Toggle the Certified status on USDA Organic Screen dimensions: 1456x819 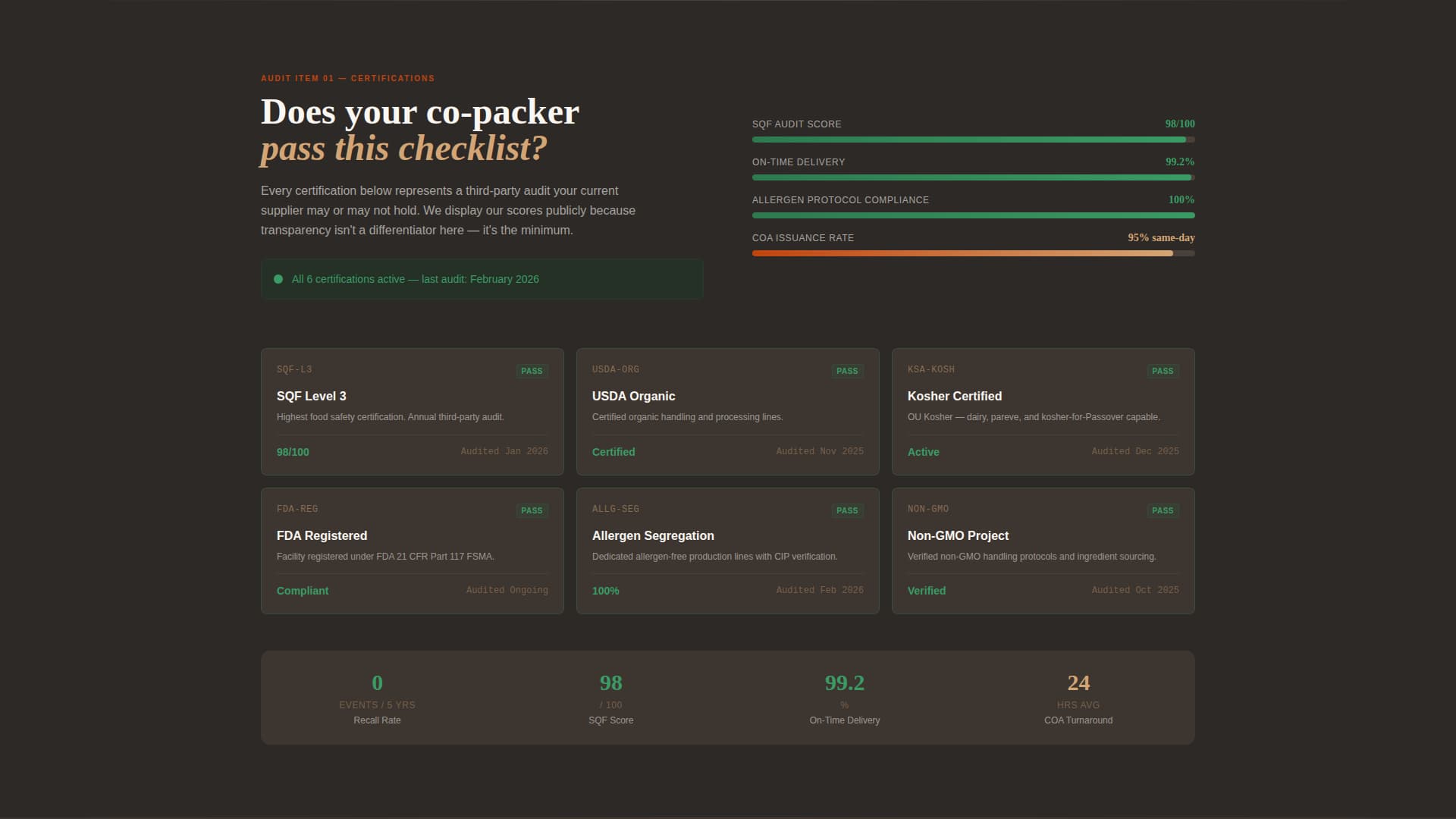coord(613,451)
